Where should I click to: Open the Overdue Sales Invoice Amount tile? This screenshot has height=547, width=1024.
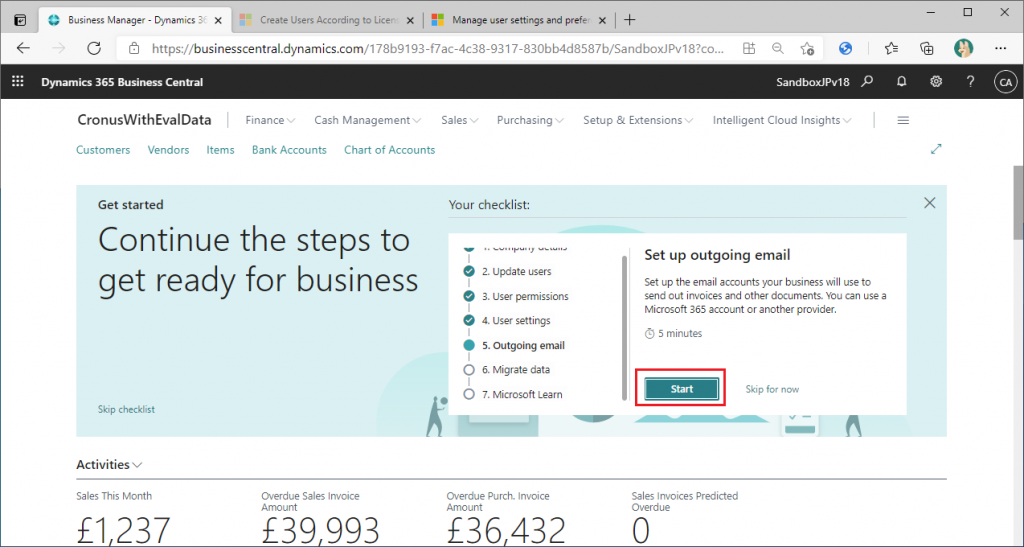pos(320,519)
